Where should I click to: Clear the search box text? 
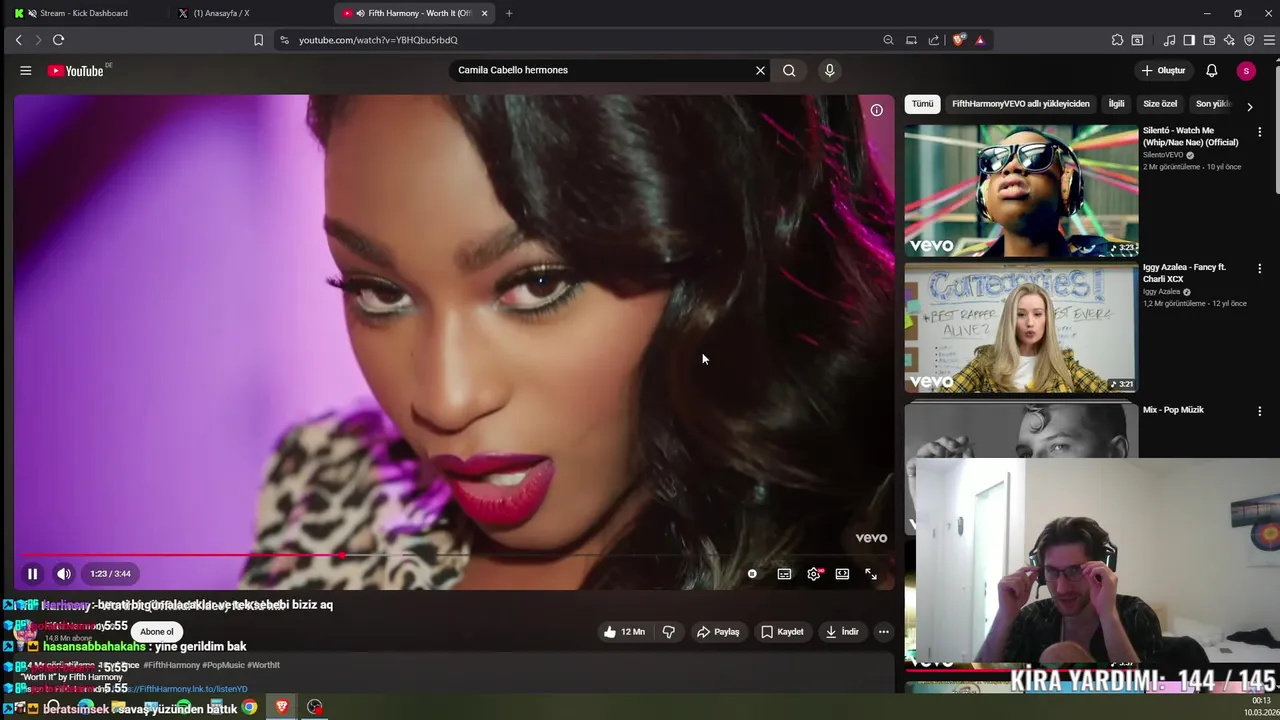760,70
